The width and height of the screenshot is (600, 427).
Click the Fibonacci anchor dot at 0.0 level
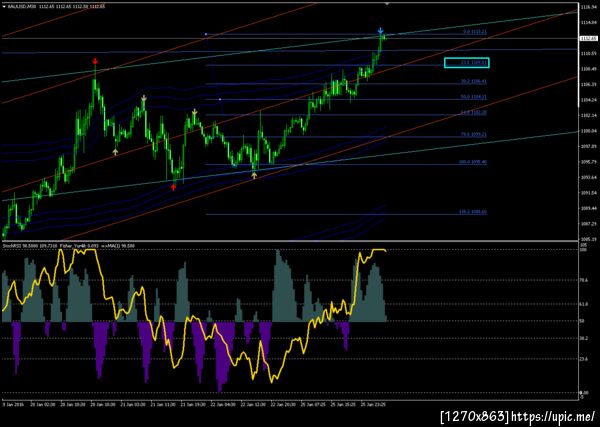pos(206,34)
